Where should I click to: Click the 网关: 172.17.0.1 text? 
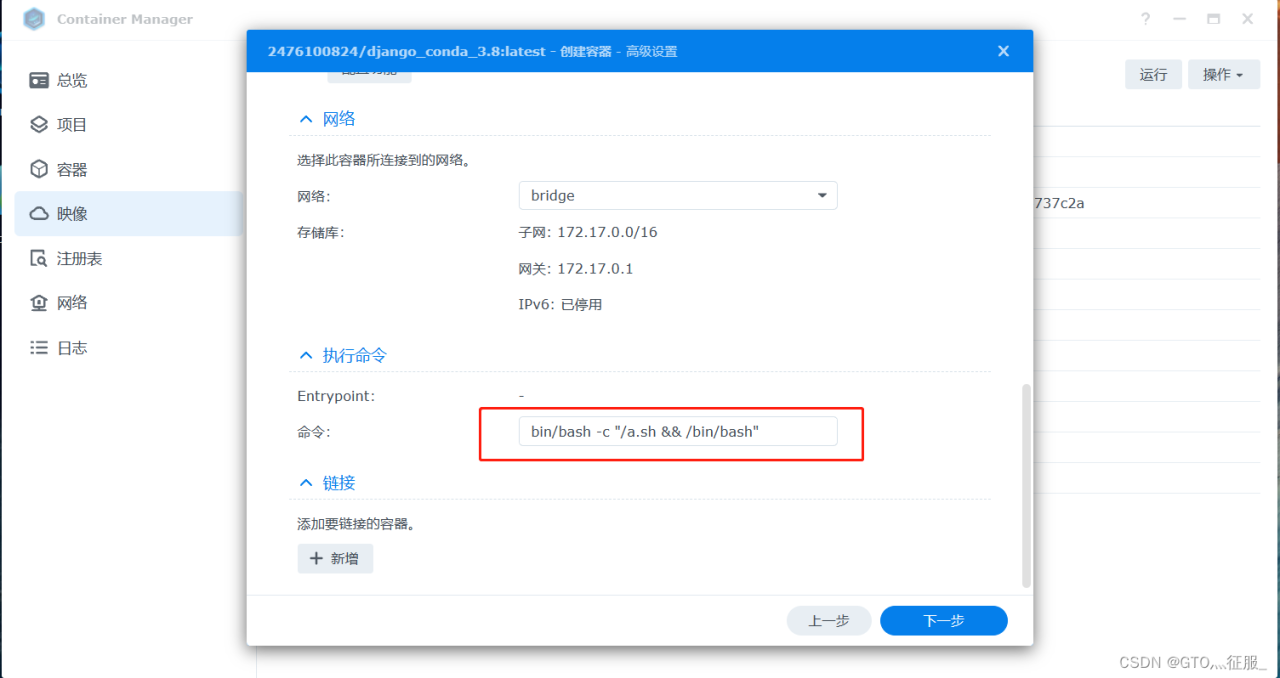575,268
